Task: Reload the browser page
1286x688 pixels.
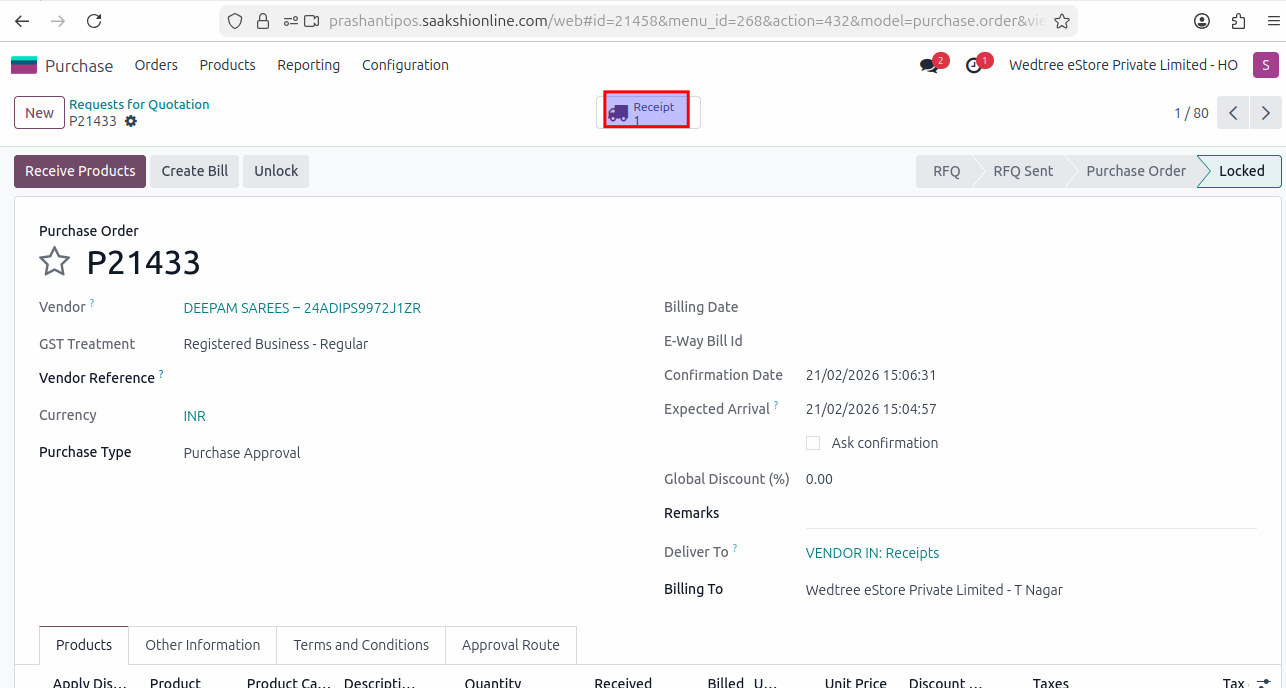Action: [x=94, y=21]
